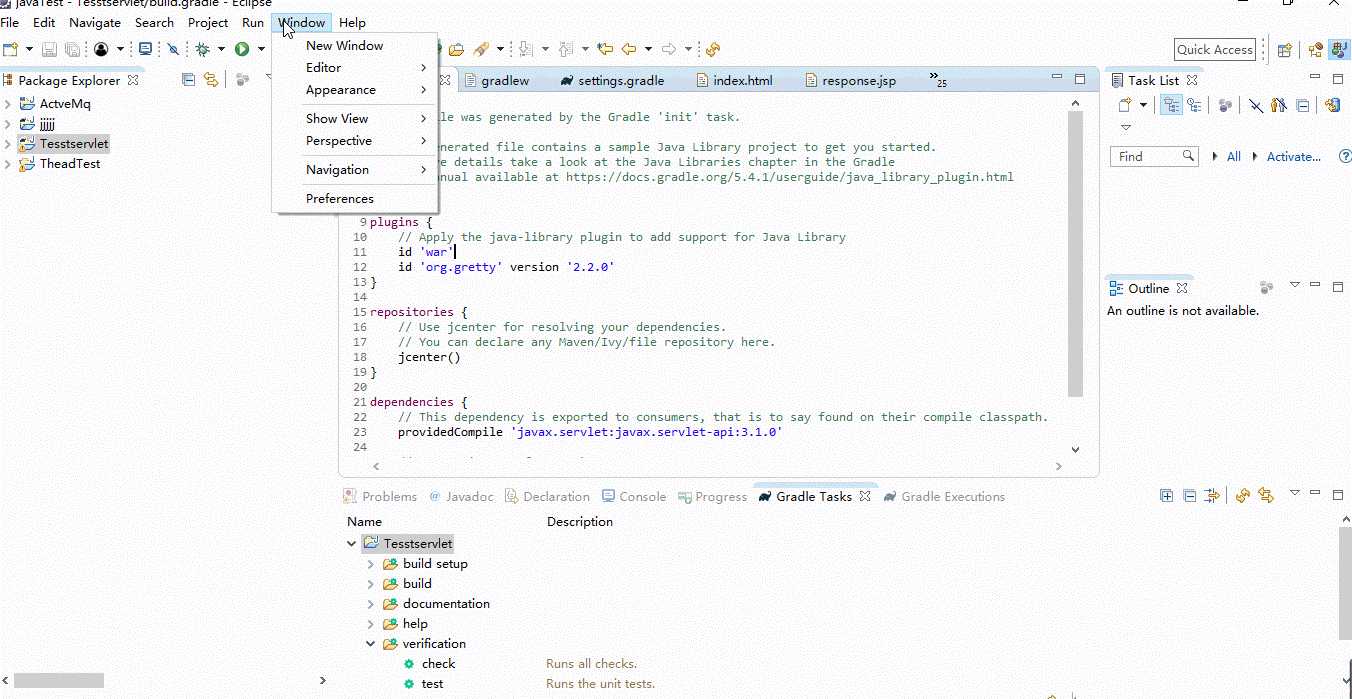1352x699 pixels.
Task: Expand the documentation task group
Action: (371, 604)
